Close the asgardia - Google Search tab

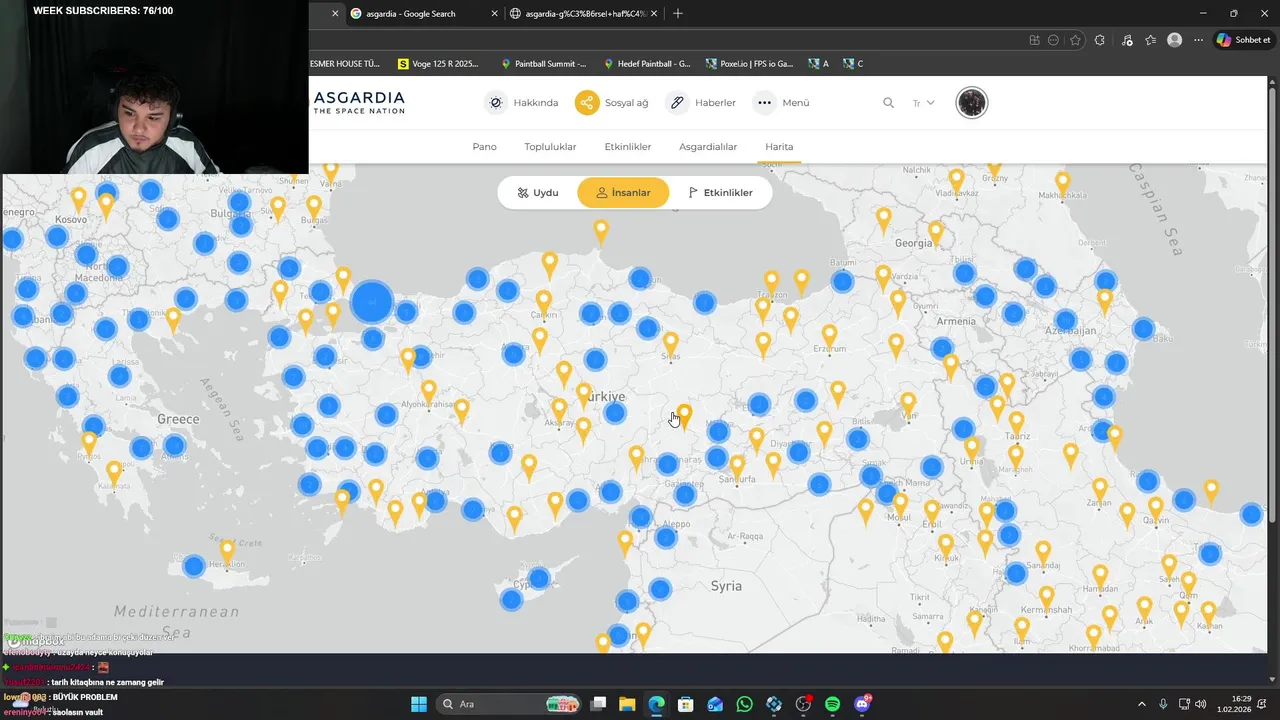(x=494, y=13)
